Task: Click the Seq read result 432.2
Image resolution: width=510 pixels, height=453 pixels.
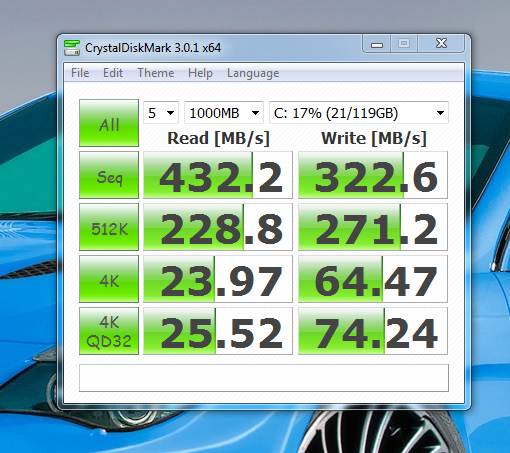Action: coord(218,175)
